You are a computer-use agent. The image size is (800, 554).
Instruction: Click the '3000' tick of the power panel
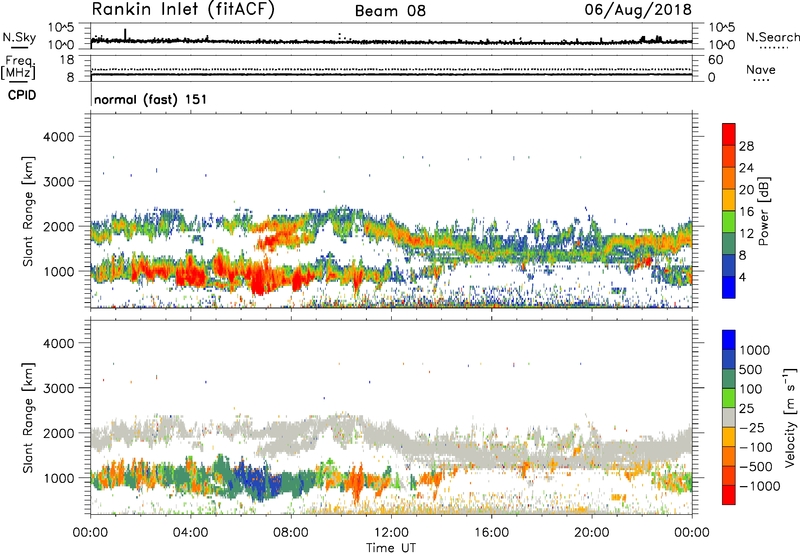(59, 182)
